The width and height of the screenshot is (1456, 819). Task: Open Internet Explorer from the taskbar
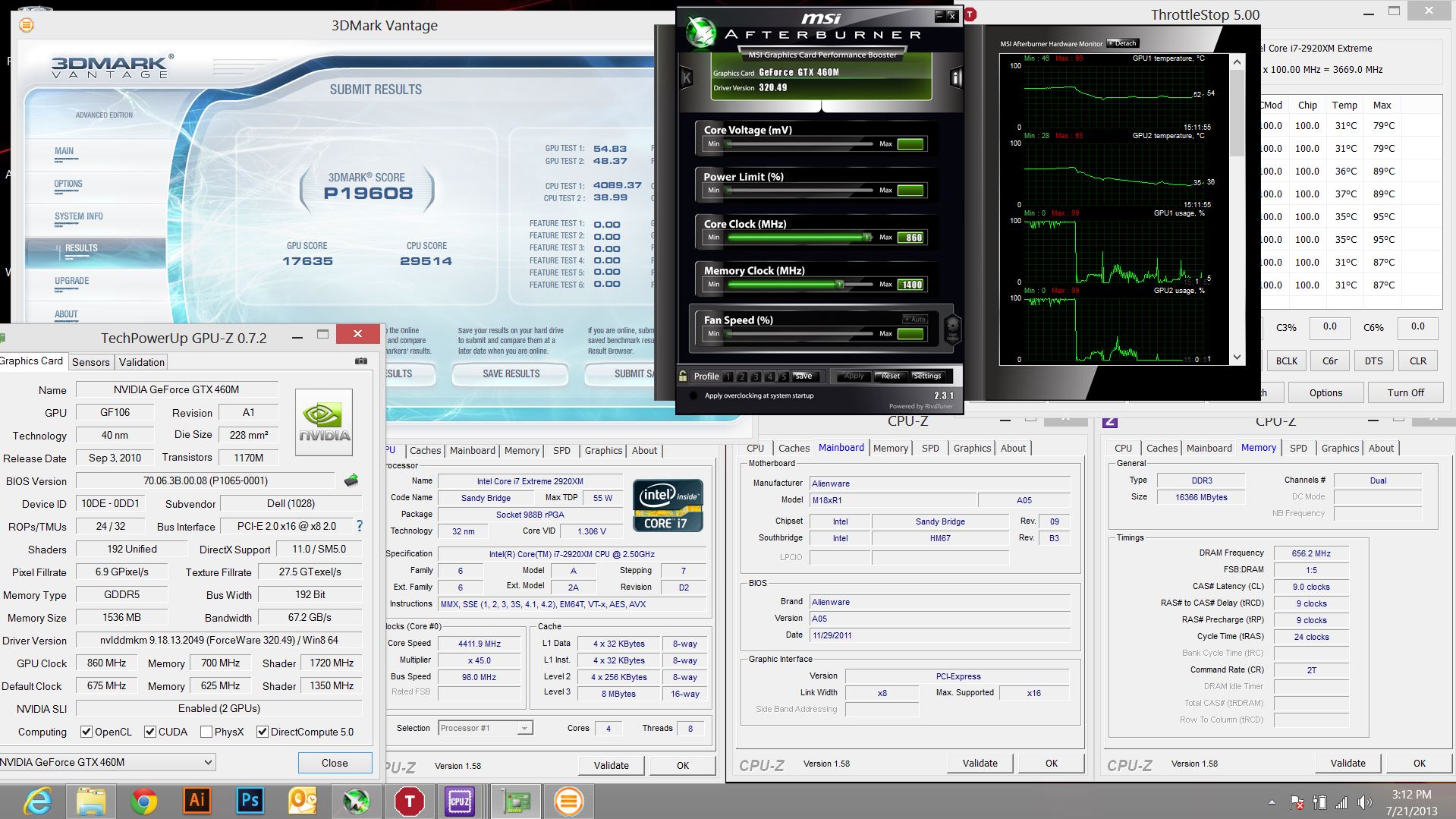click(x=38, y=801)
